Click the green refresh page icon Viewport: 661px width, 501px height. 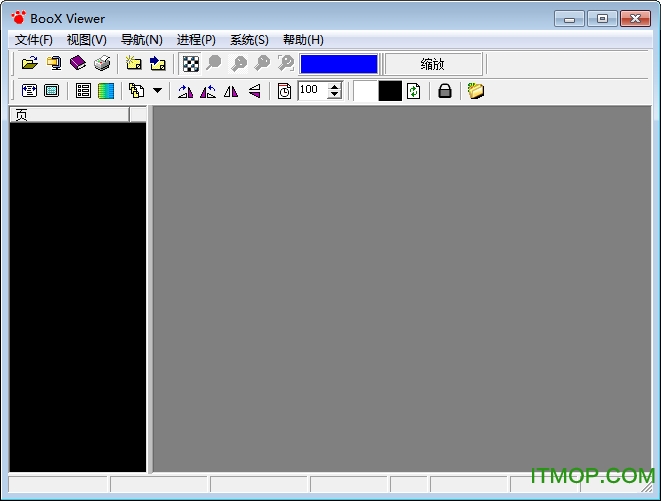tap(413, 91)
